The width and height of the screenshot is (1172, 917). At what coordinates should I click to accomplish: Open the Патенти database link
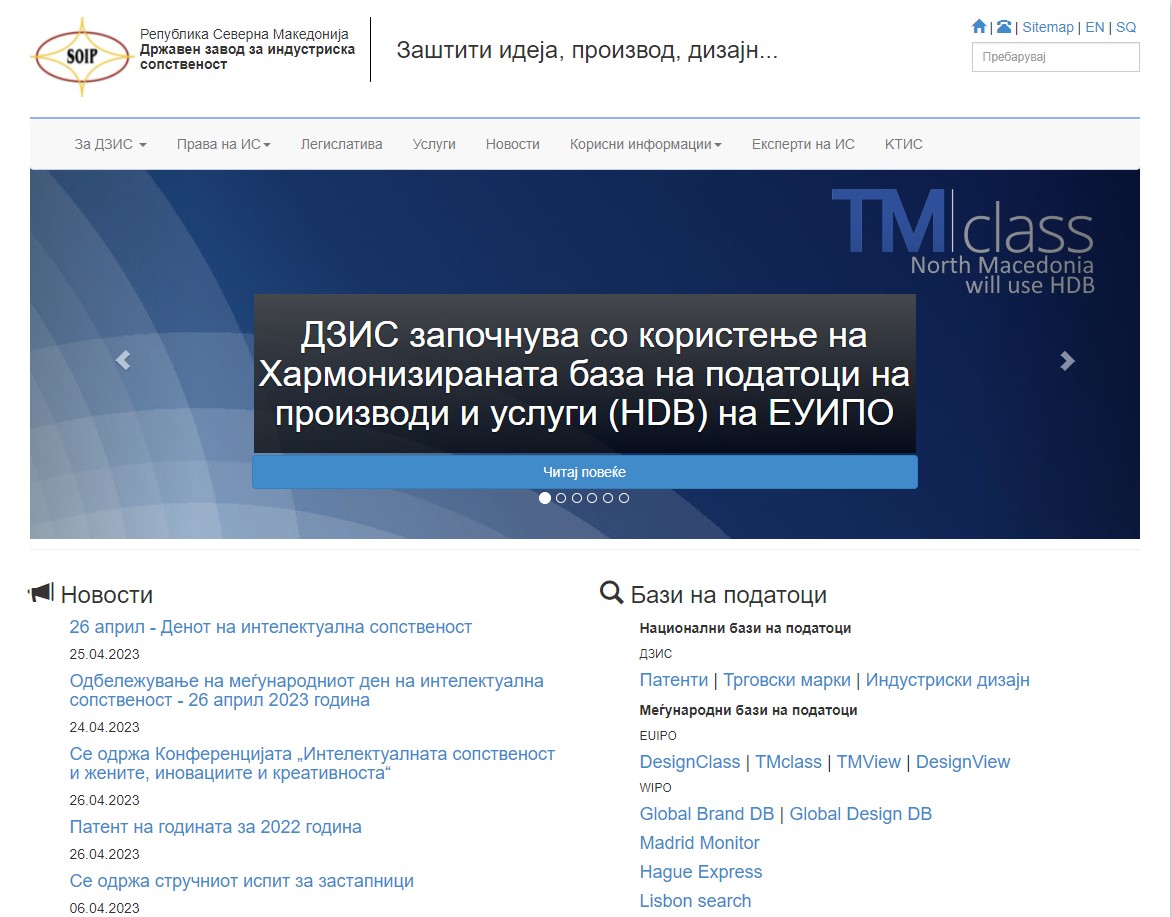point(673,679)
